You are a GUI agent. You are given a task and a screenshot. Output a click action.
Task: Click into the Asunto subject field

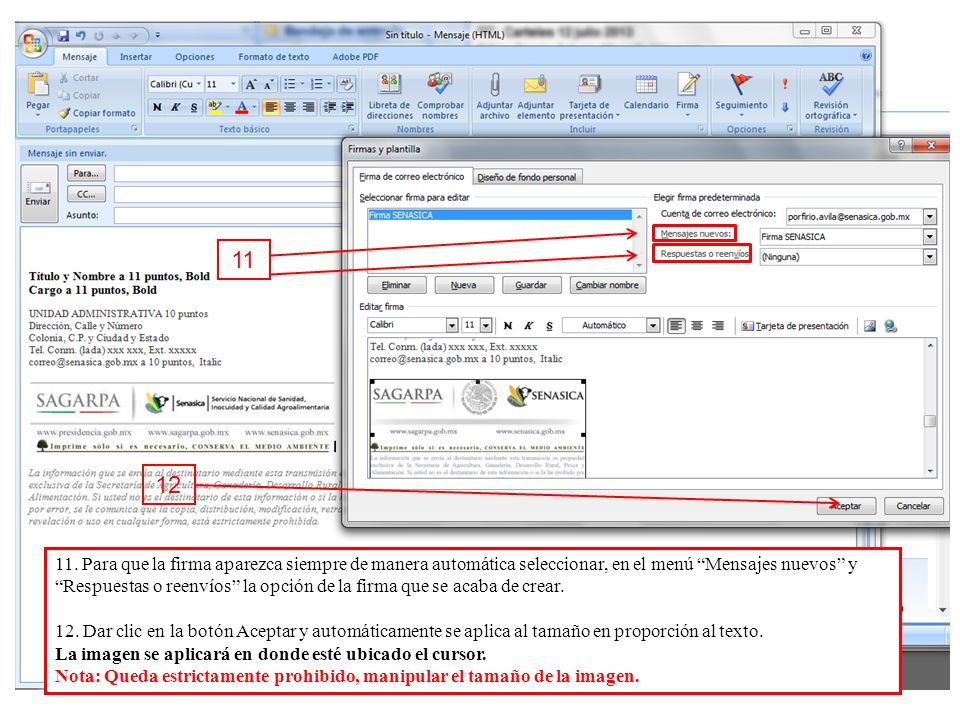point(228,216)
